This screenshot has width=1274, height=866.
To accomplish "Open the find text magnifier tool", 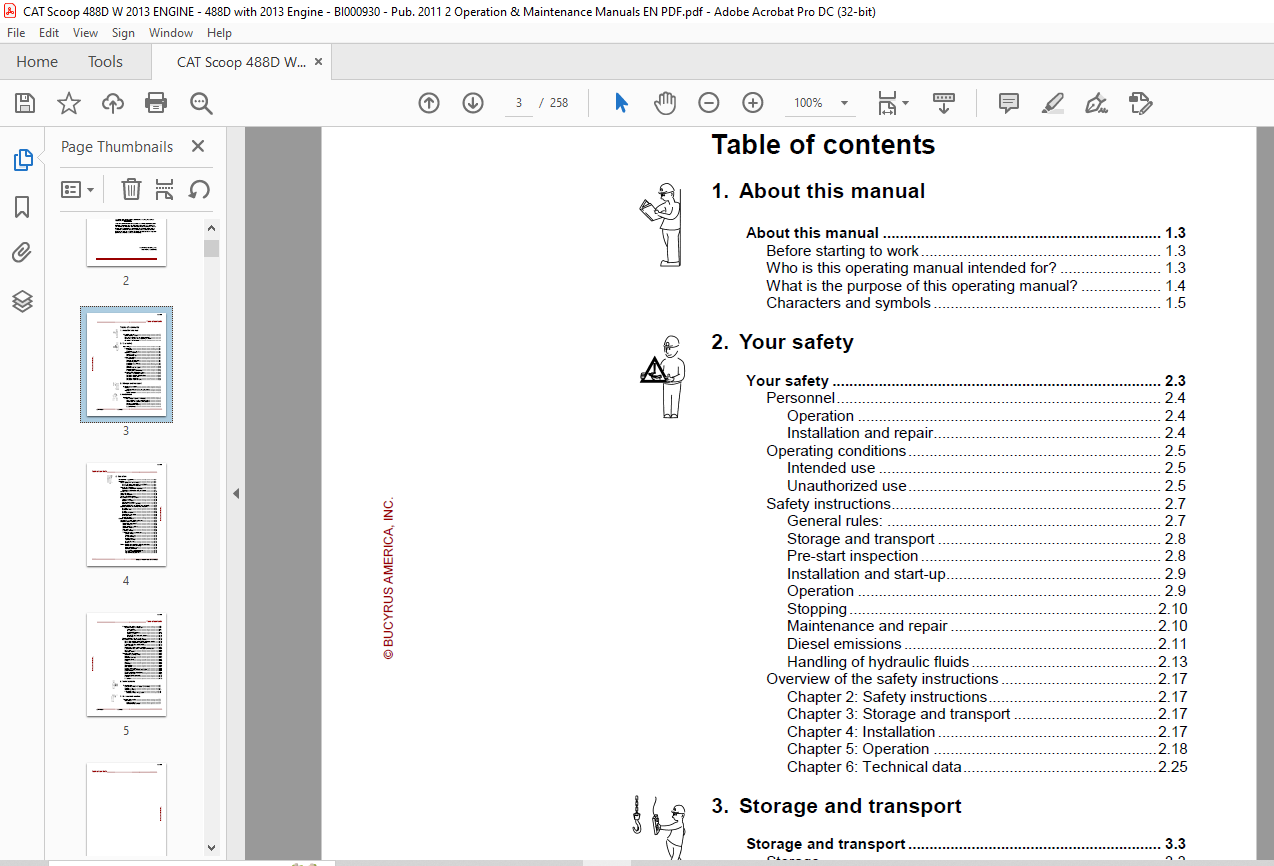I will point(201,102).
